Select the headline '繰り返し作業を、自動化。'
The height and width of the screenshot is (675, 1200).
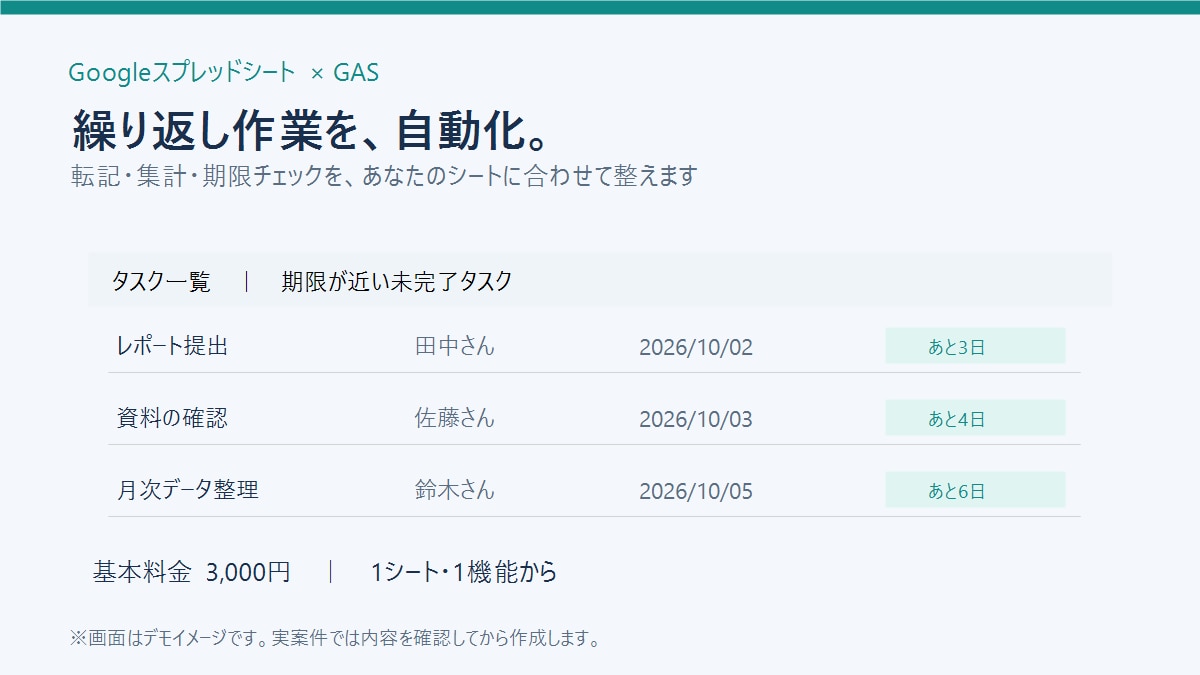coord(311,130)
